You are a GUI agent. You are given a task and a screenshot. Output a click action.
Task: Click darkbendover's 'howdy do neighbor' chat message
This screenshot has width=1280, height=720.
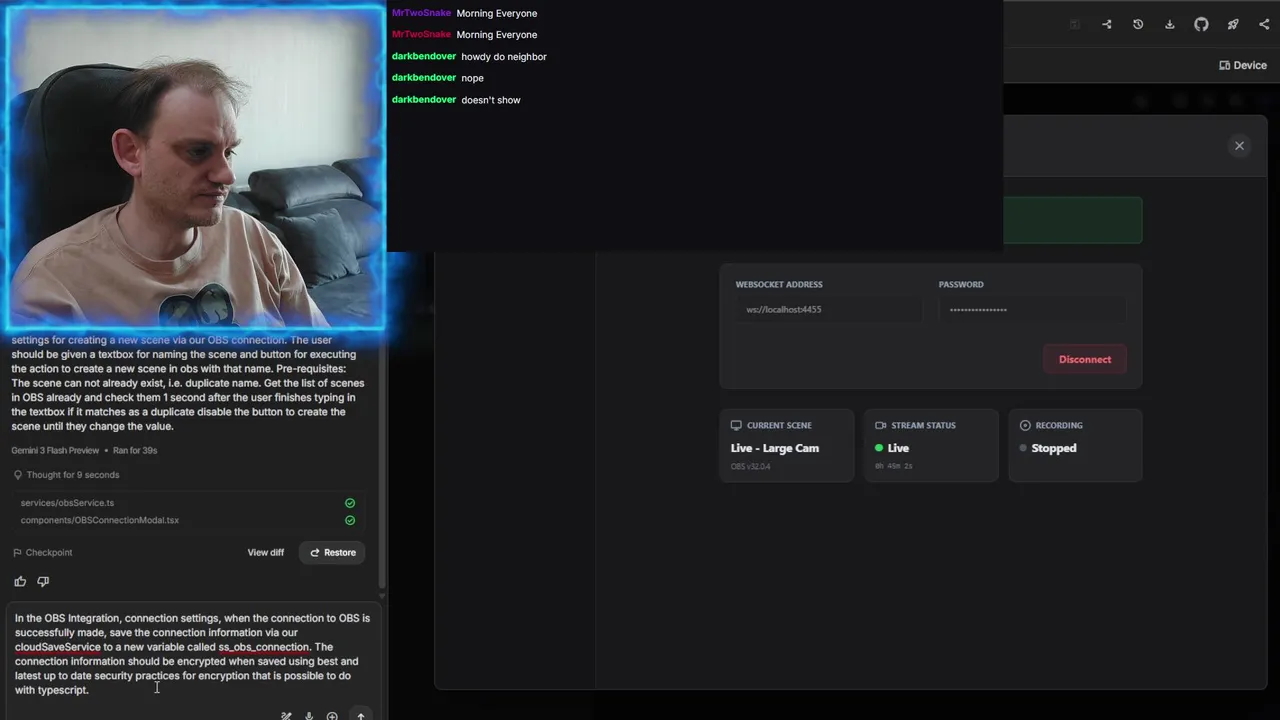504,57
